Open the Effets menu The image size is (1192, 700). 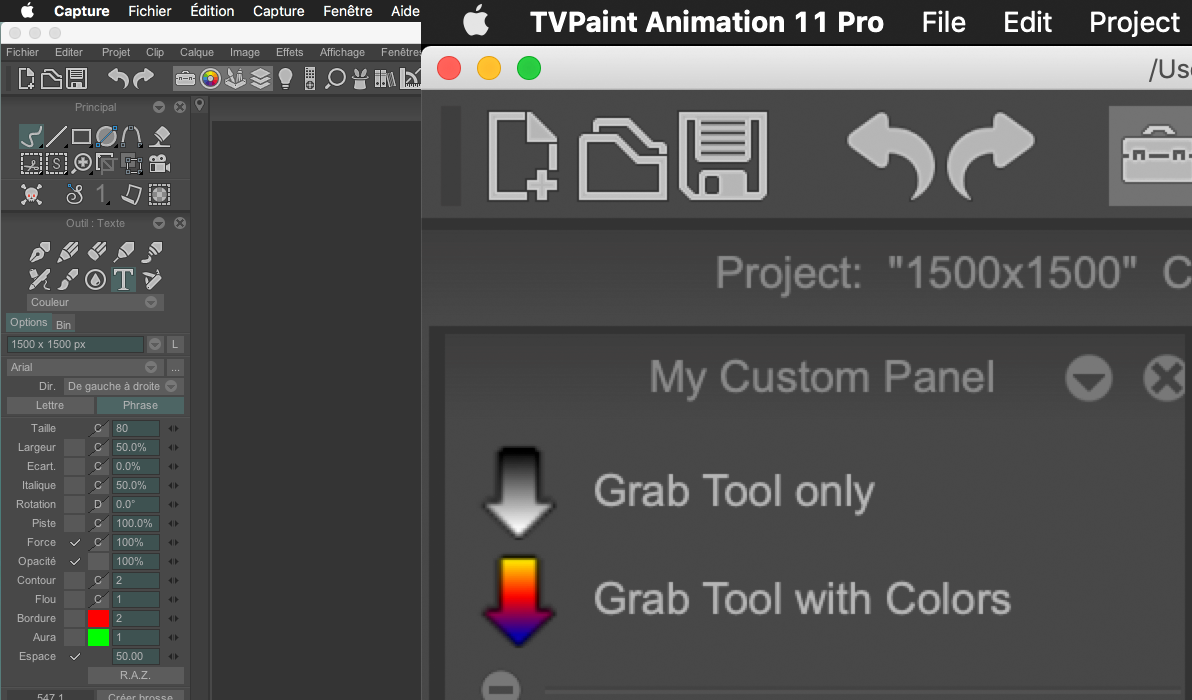pos(289,52)
